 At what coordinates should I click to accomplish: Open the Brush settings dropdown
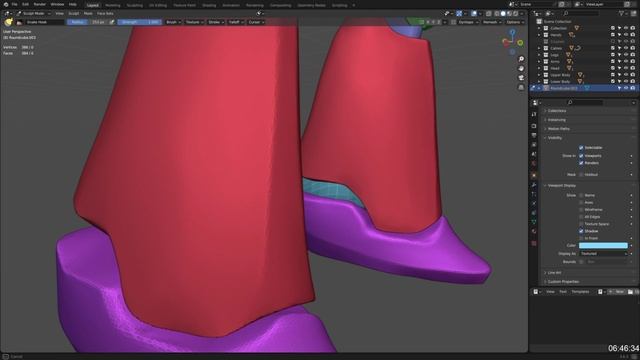173,22
